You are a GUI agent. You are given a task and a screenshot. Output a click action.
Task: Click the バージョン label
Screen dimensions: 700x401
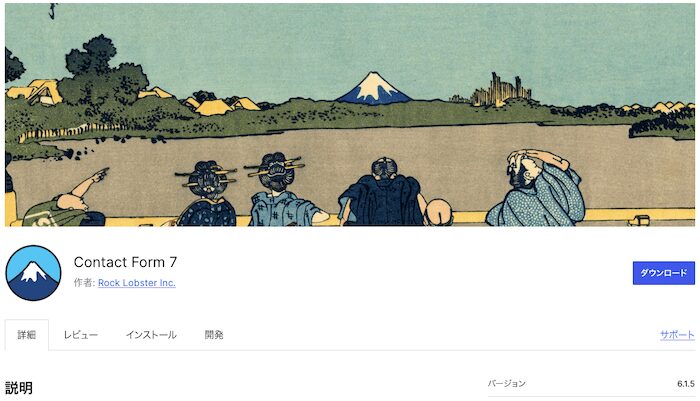tap(507, 384)
